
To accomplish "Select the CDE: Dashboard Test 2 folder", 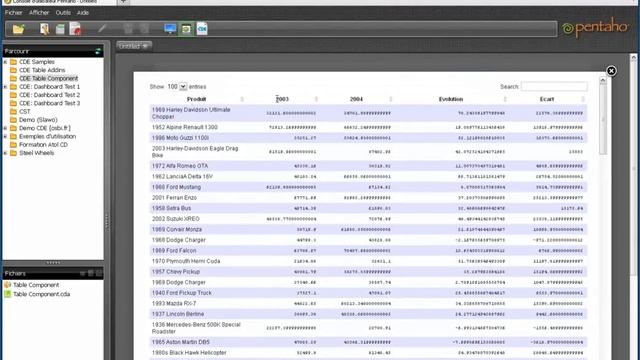I will pyautogui.click(x=49, y=95).
